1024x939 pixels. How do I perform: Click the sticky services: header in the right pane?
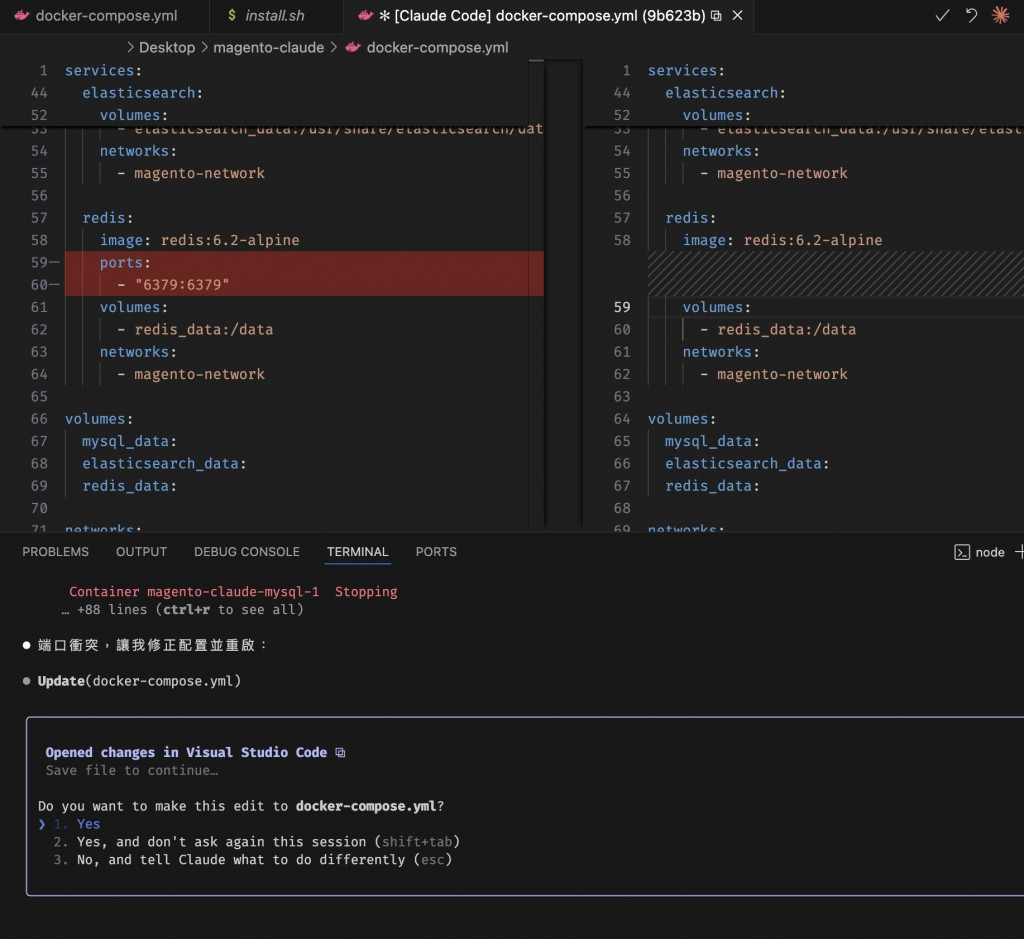point(686,71)
